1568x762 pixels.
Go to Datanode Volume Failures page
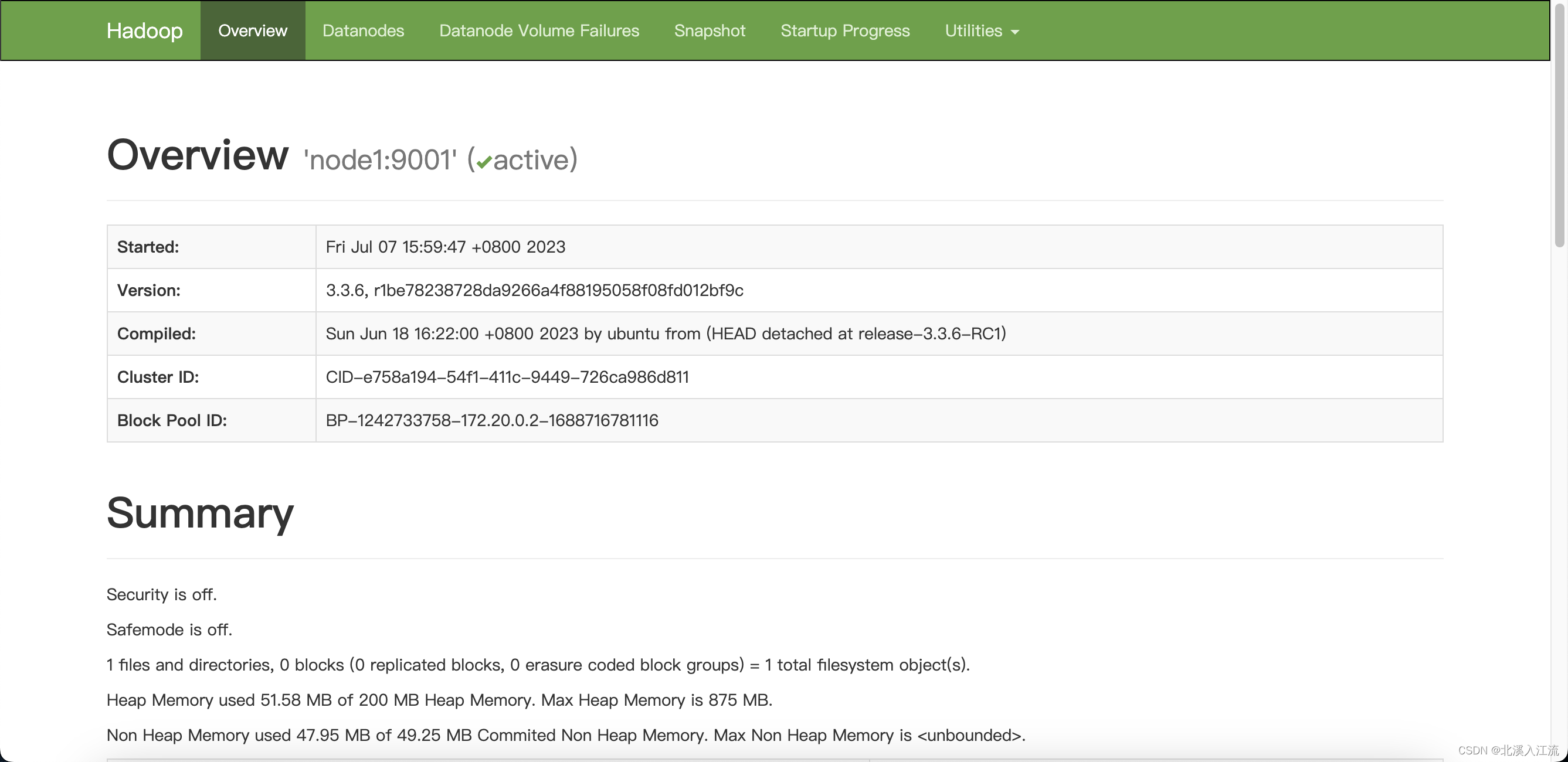tap(539, 30)
